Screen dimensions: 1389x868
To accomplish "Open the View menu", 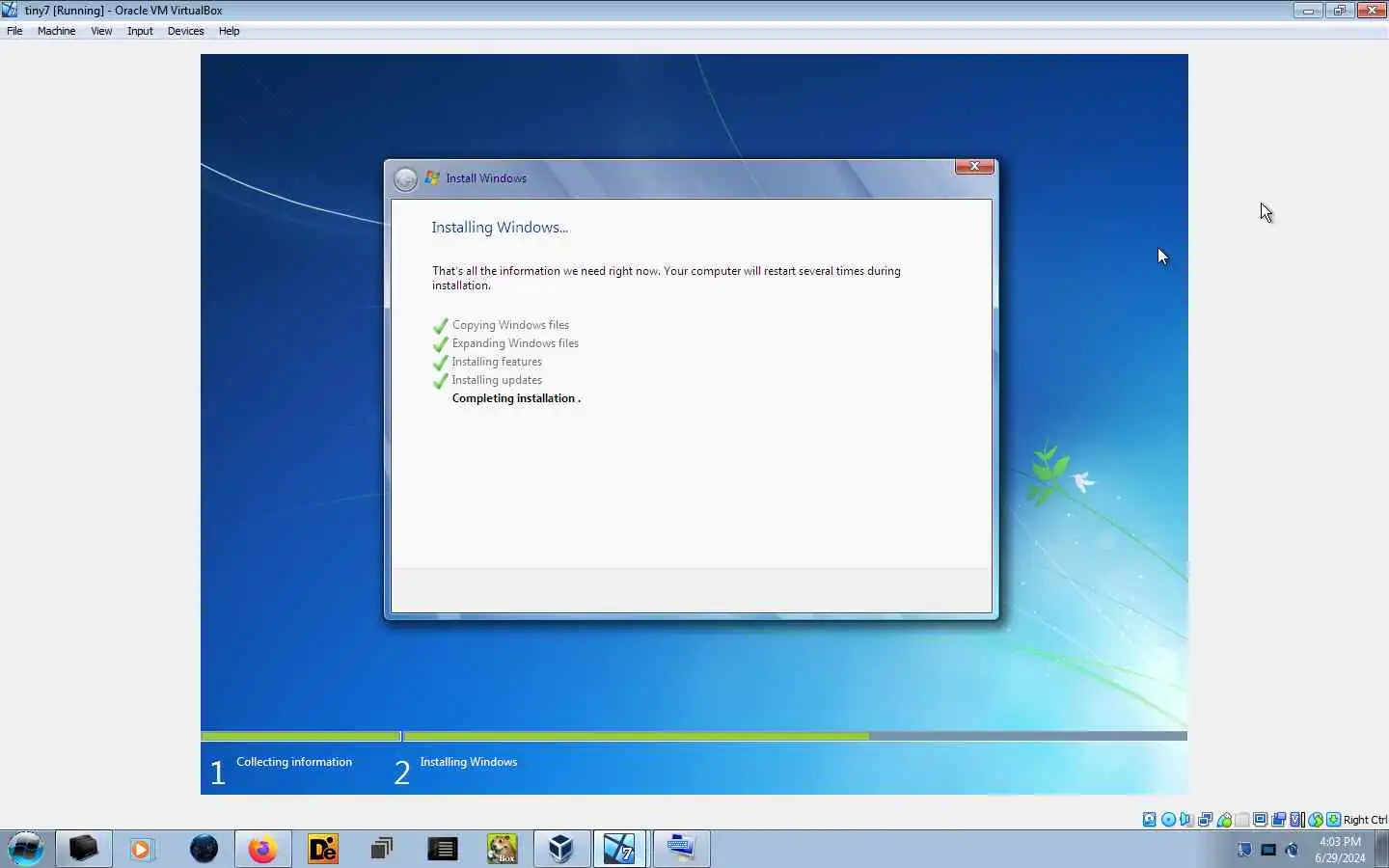I will coord(101,31).
